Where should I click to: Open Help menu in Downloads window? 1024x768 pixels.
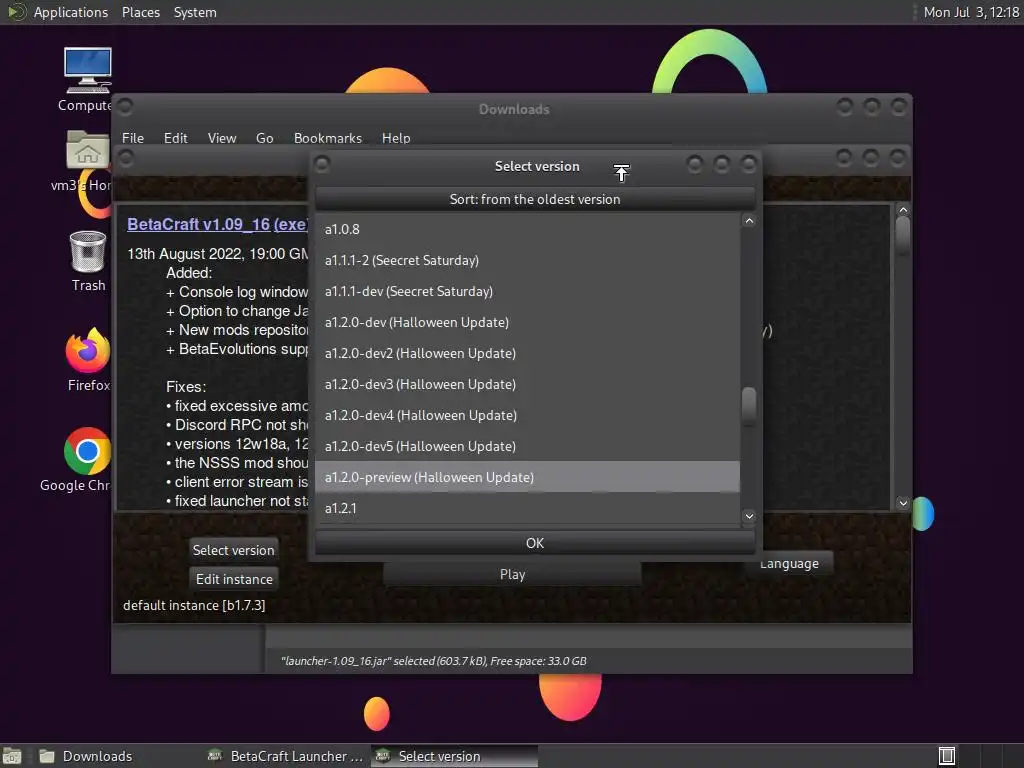click(396, 138)
